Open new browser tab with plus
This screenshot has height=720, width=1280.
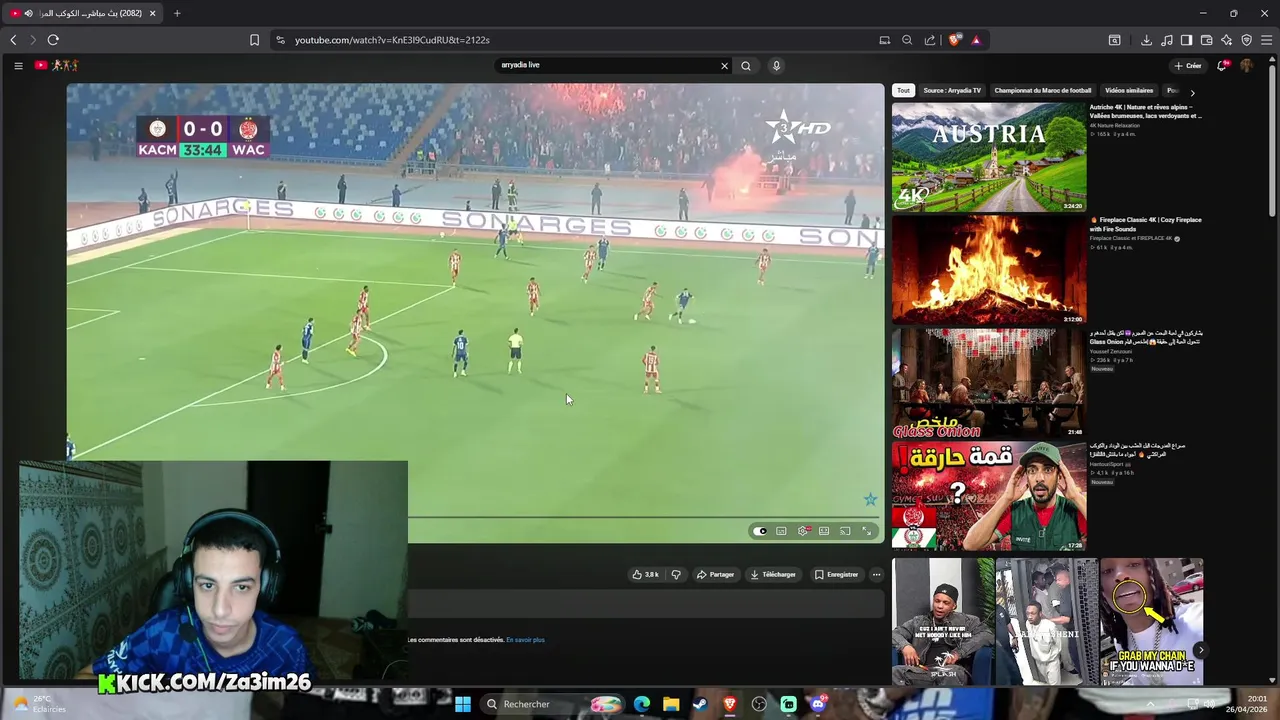click(x=177, y=13)
